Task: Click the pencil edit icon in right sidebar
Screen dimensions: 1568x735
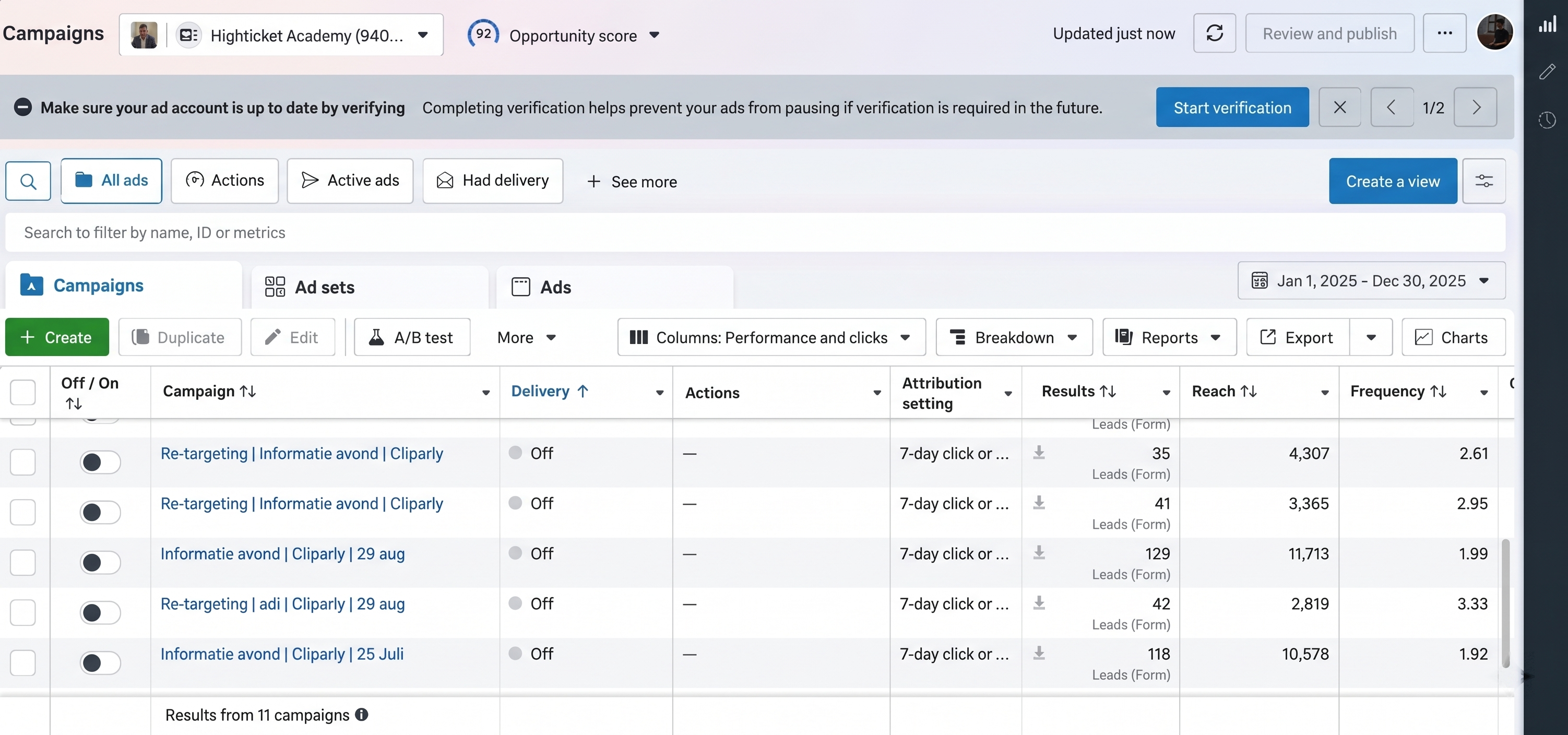Action: 1547,72
